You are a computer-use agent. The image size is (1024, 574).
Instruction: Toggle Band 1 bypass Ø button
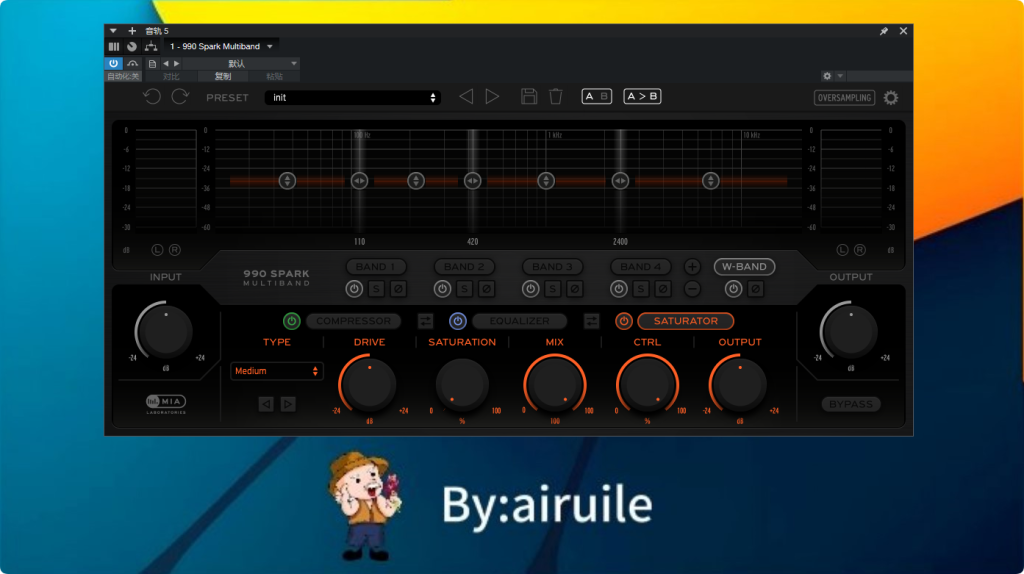(x=398, y=288)
